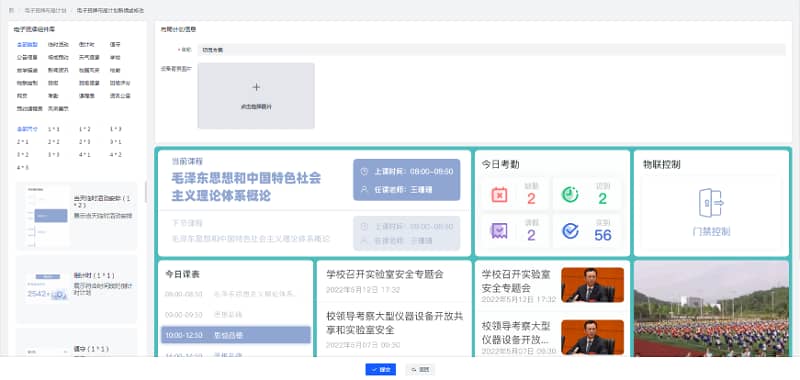800x380 pixels.
Task: Filter components by size 2 * 3
Action: [85, 142]
